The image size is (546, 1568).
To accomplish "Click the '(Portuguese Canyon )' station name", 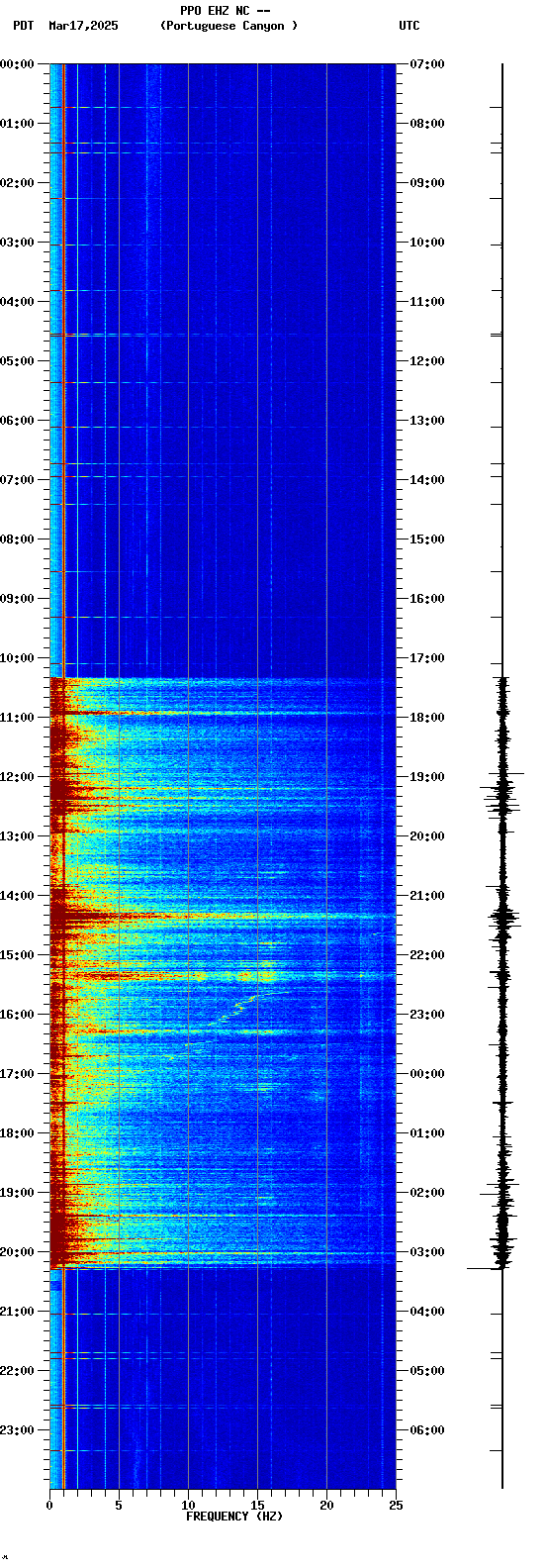I will pyautogui.click(x=228, y=26).
